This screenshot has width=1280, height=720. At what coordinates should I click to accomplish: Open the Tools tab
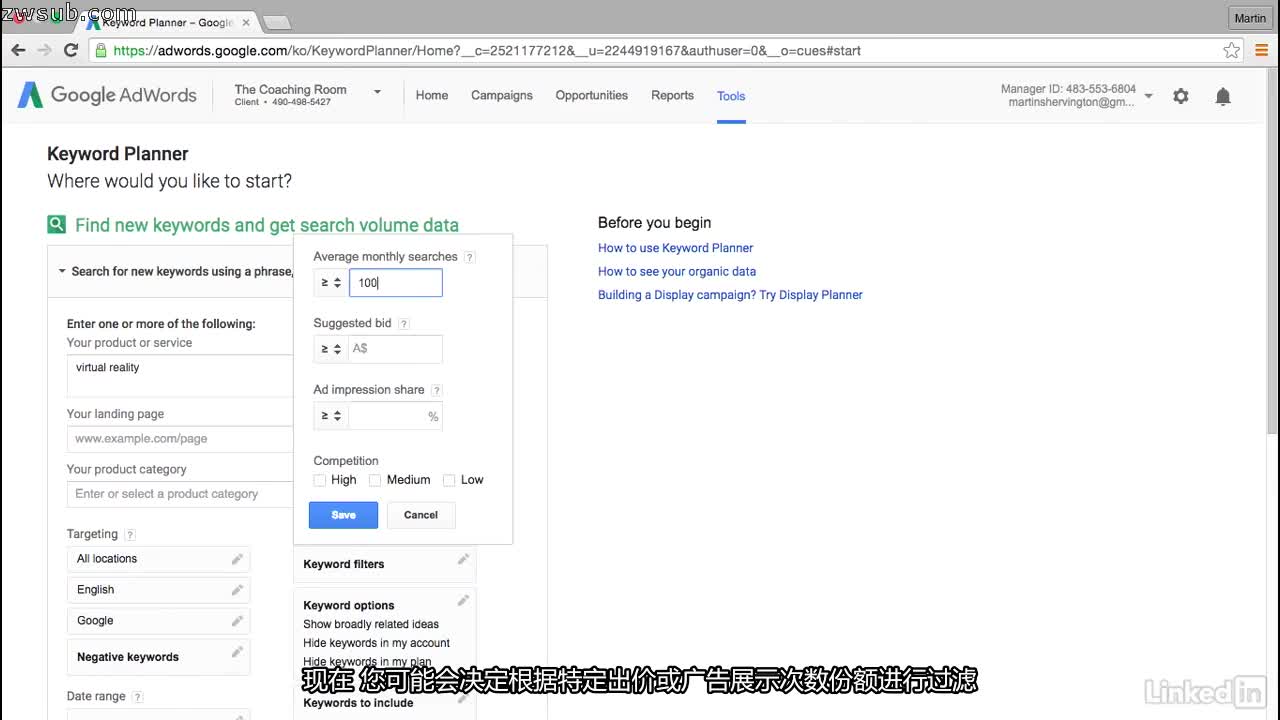point(731,96)
